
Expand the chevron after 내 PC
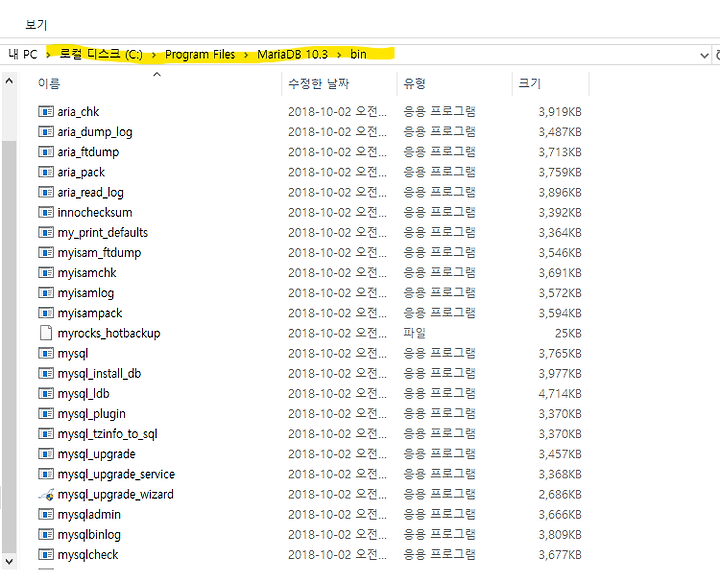[x=48, y=55]
